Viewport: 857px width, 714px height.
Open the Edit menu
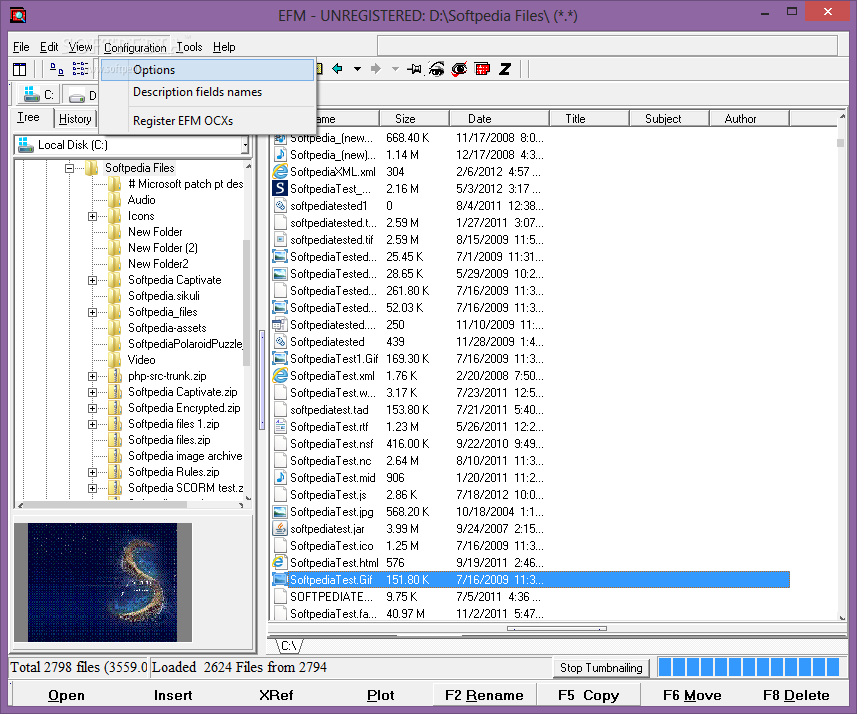click(x=49, y=47)
